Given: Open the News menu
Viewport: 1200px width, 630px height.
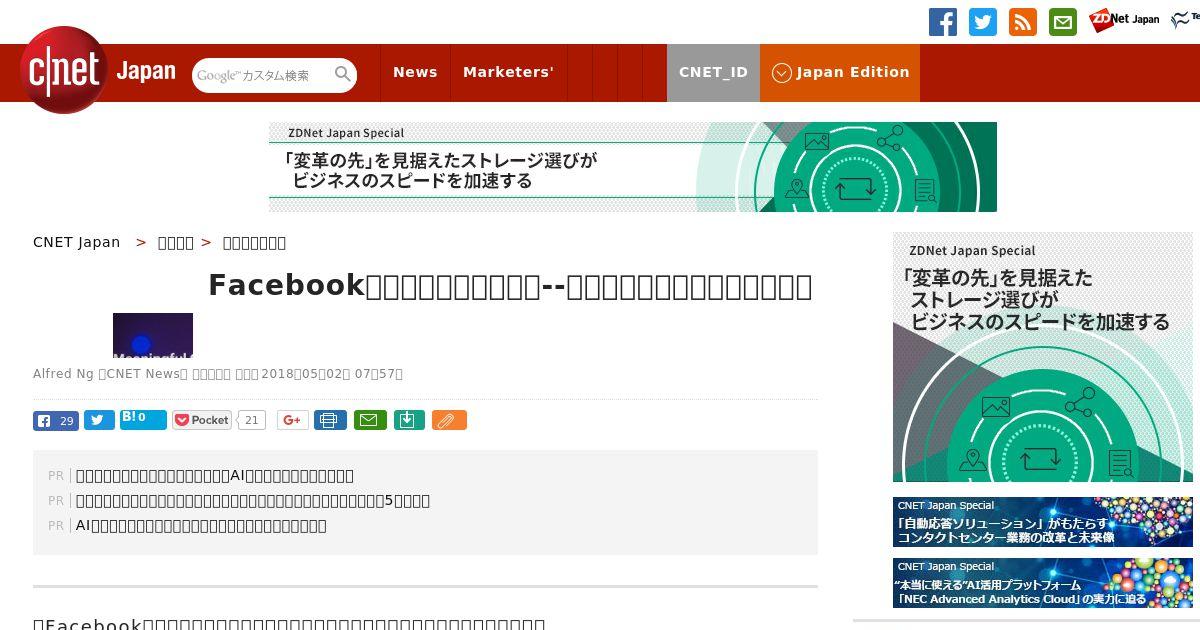Looking at the screenshot, I should pos(415,72).
